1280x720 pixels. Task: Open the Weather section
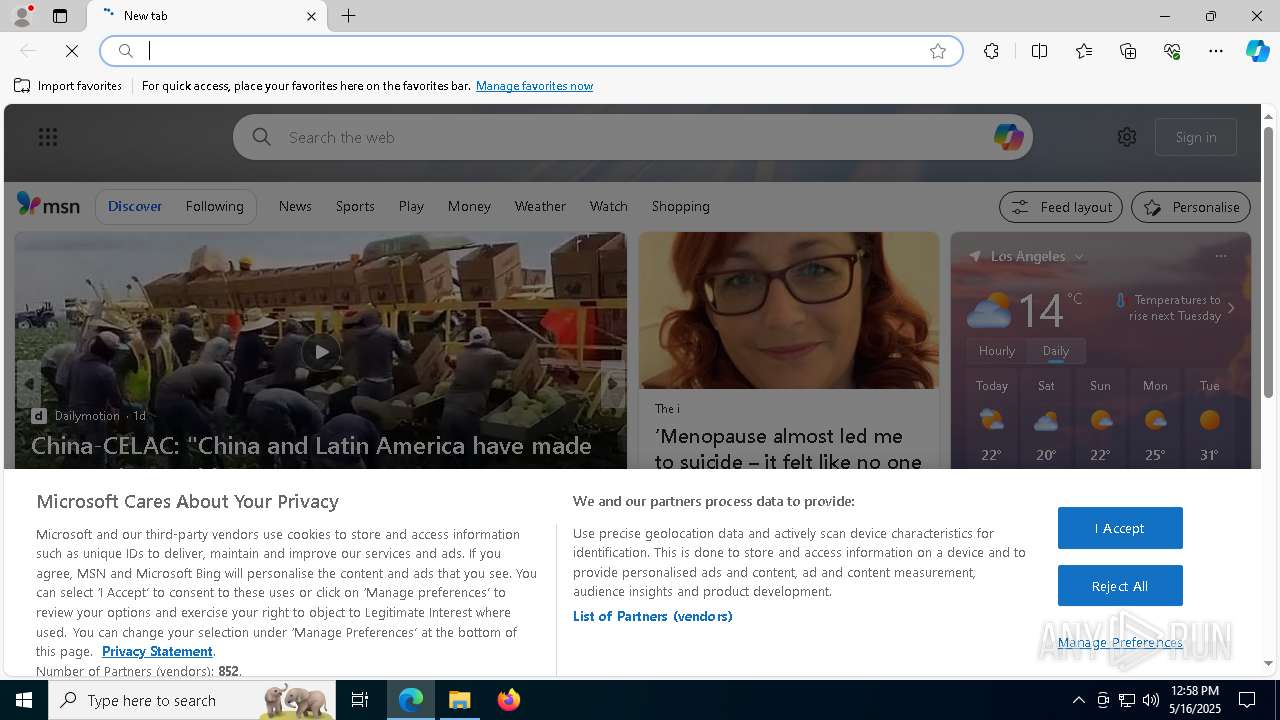click(x=540, y=206)
